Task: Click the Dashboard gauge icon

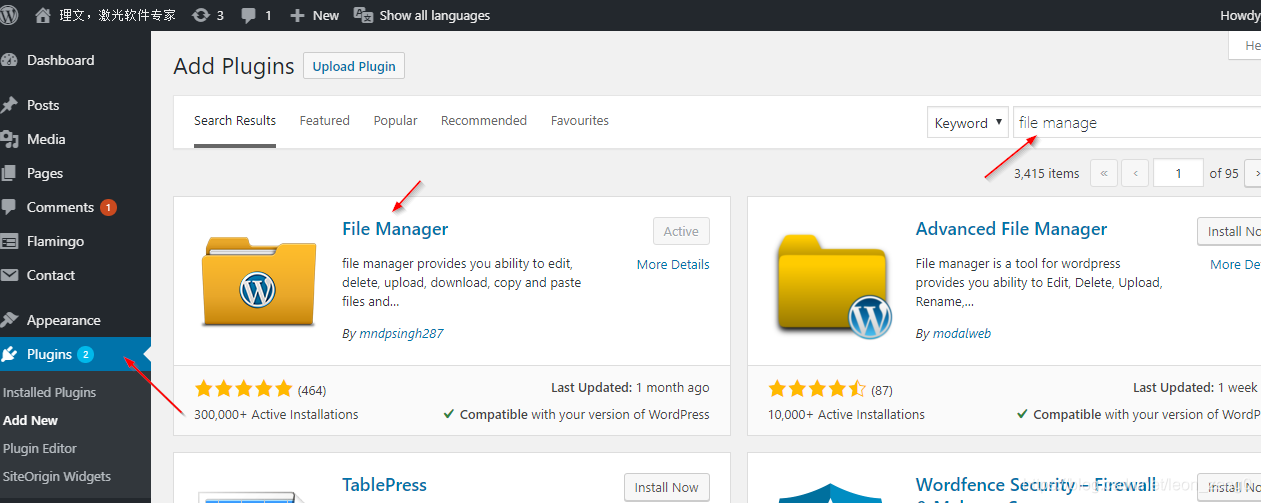Action: (9, 60)
